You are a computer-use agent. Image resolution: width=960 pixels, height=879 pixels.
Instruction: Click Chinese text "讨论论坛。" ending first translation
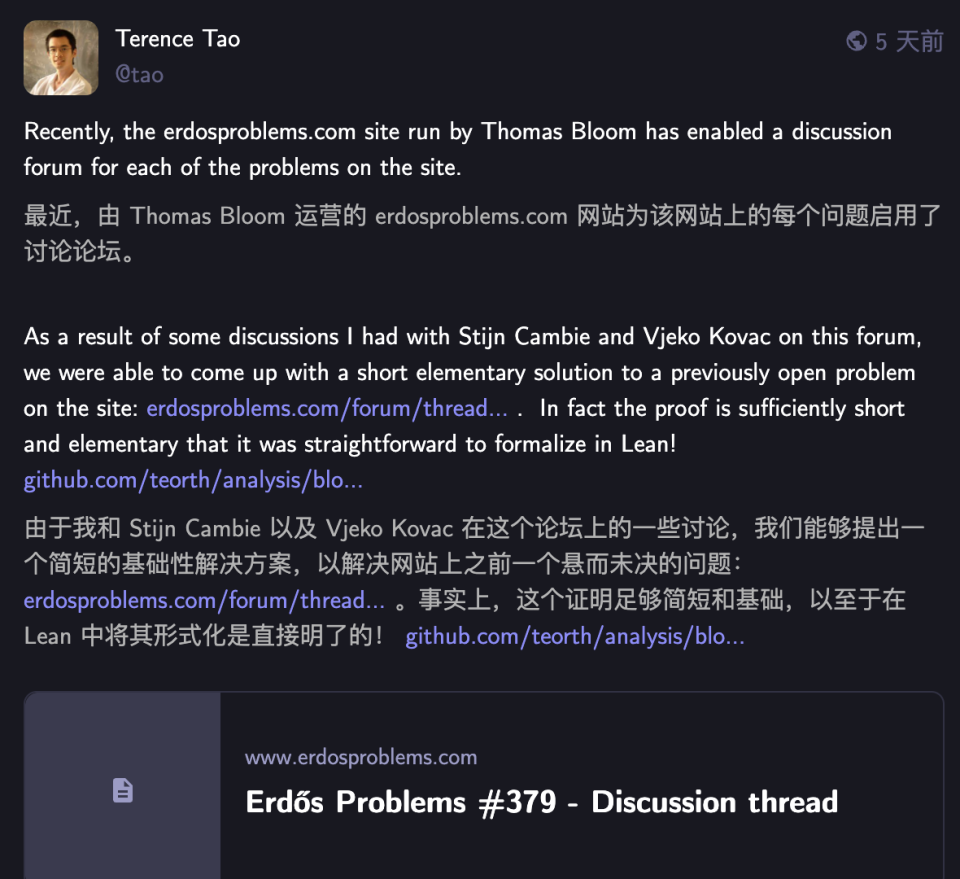[79, 252]
